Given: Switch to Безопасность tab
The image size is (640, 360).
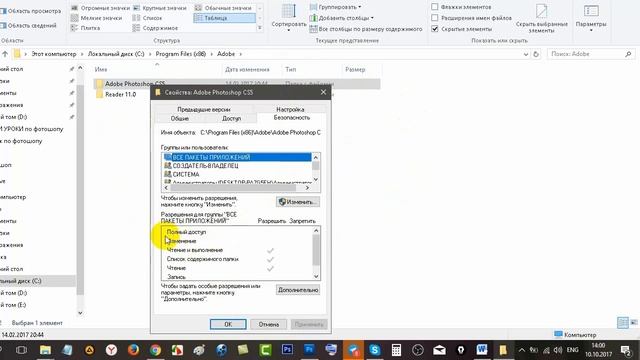Looking at the screenshot, I should coord(291,118).
